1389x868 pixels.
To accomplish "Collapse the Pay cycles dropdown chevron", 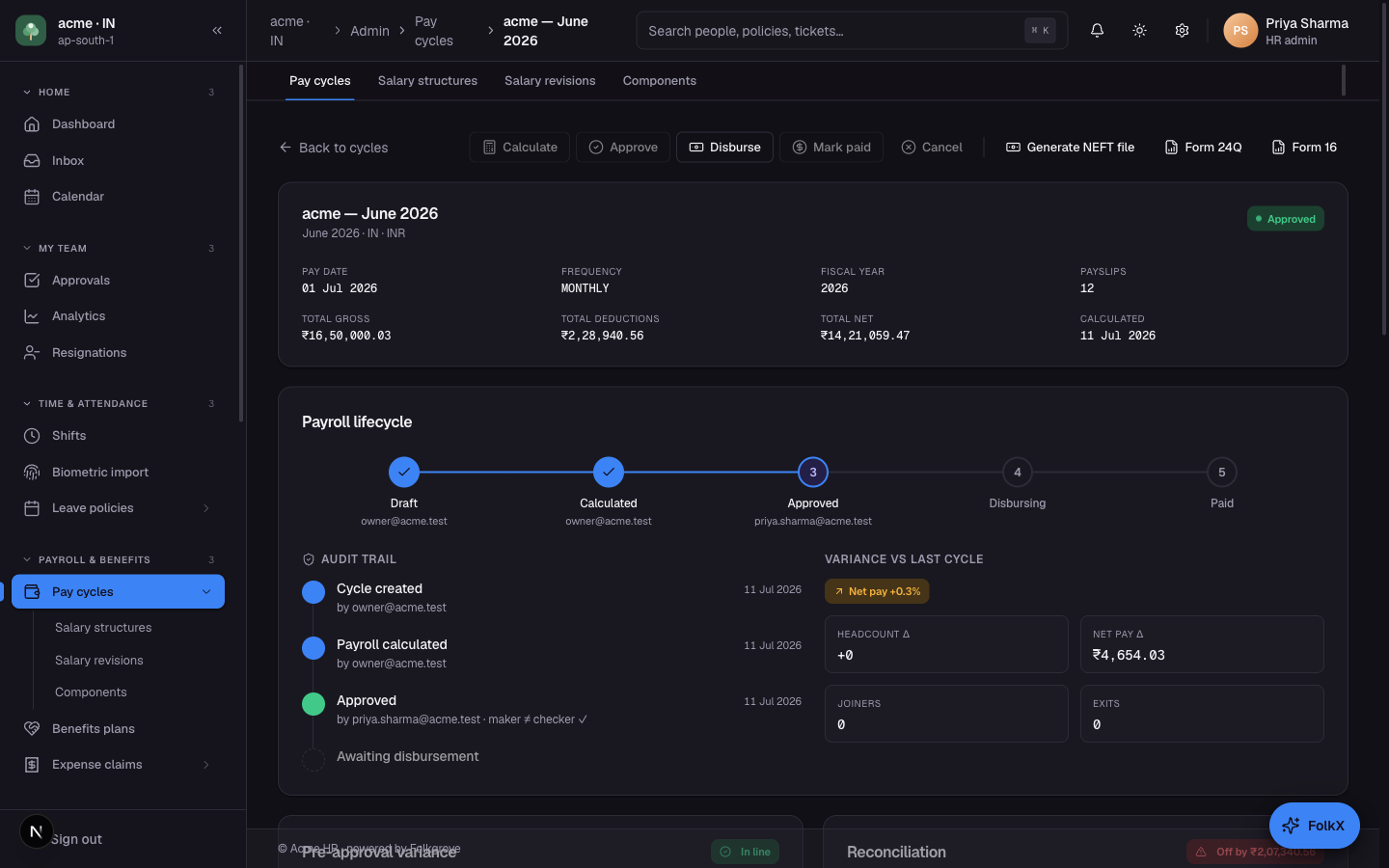I will pos(205,592).
